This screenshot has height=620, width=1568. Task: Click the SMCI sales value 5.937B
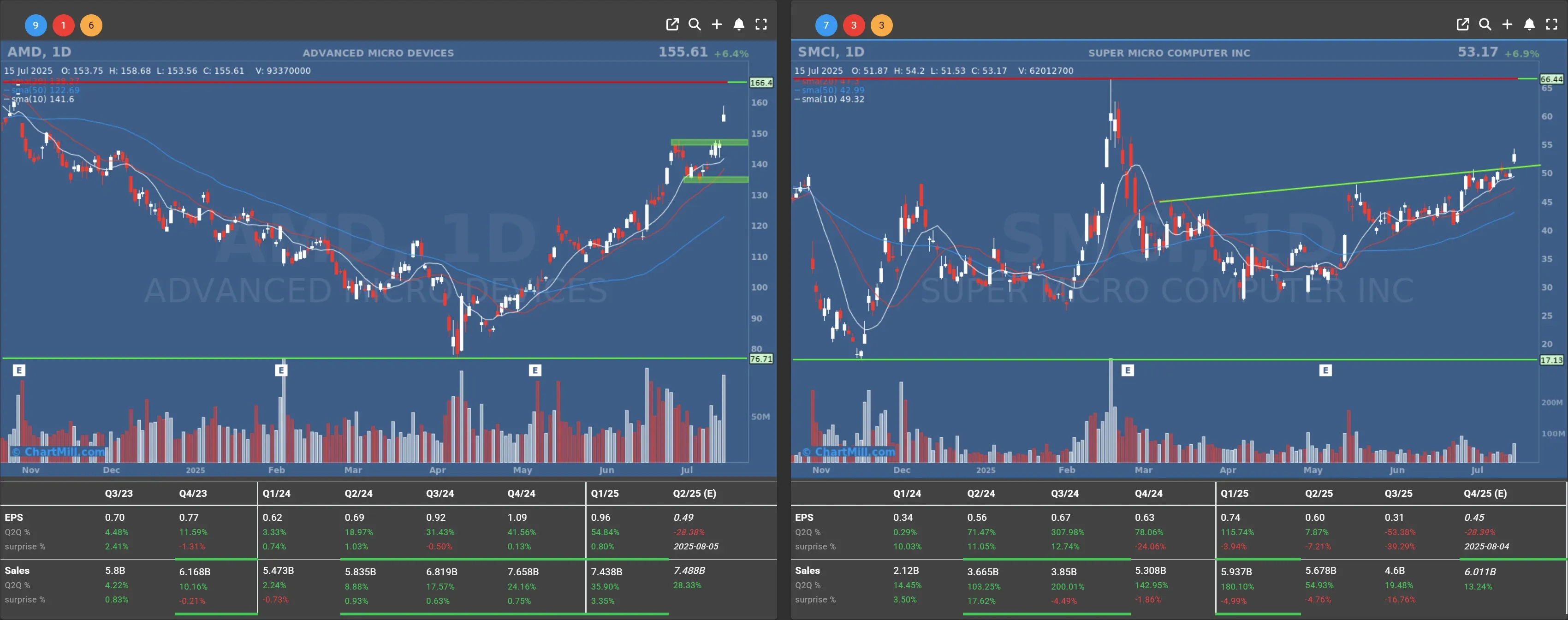pos(1236,572)
